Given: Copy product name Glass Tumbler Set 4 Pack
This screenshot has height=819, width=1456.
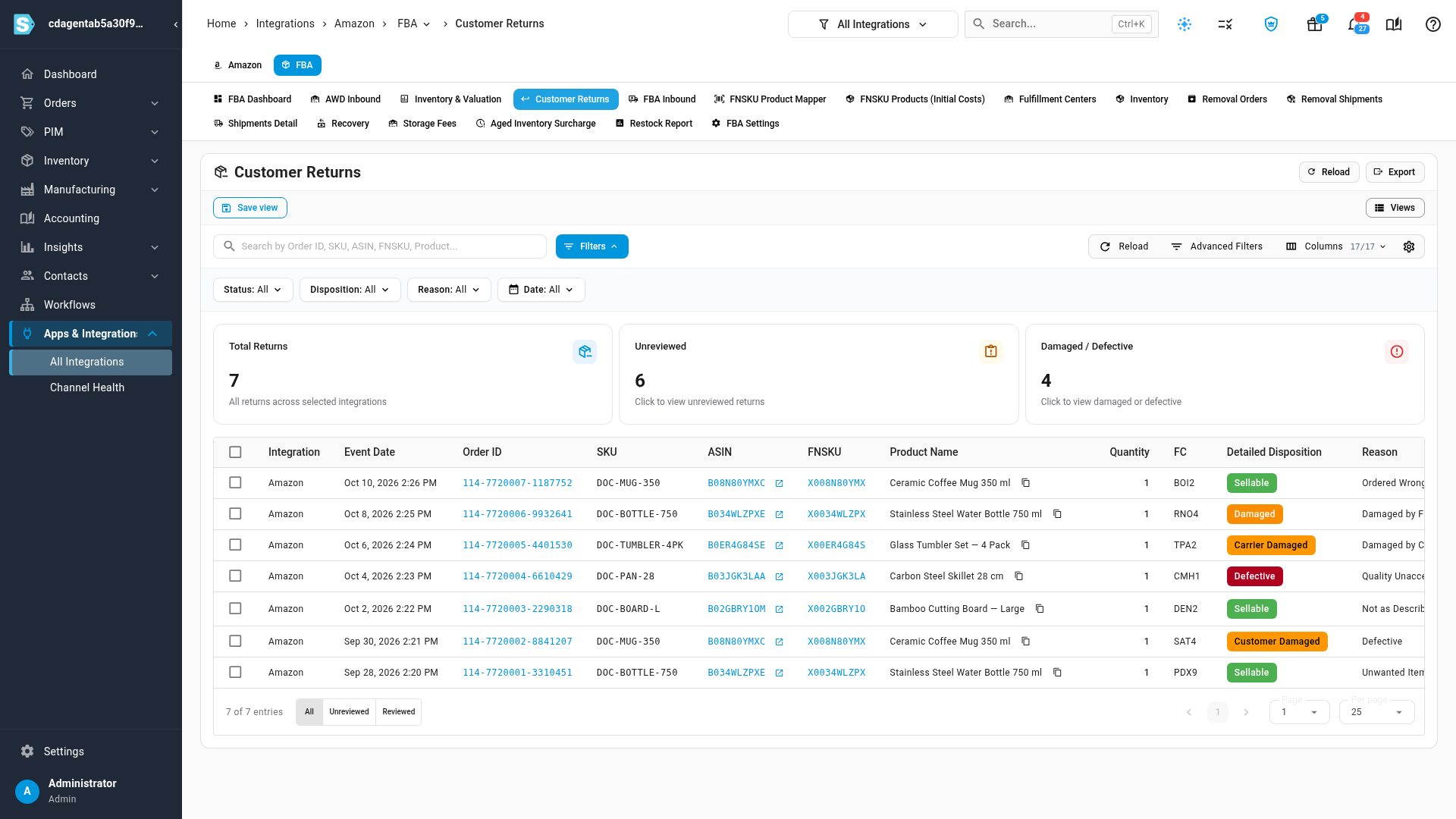Looking at the screenshot, I should pyautogui.click(x=1025, y=545).
